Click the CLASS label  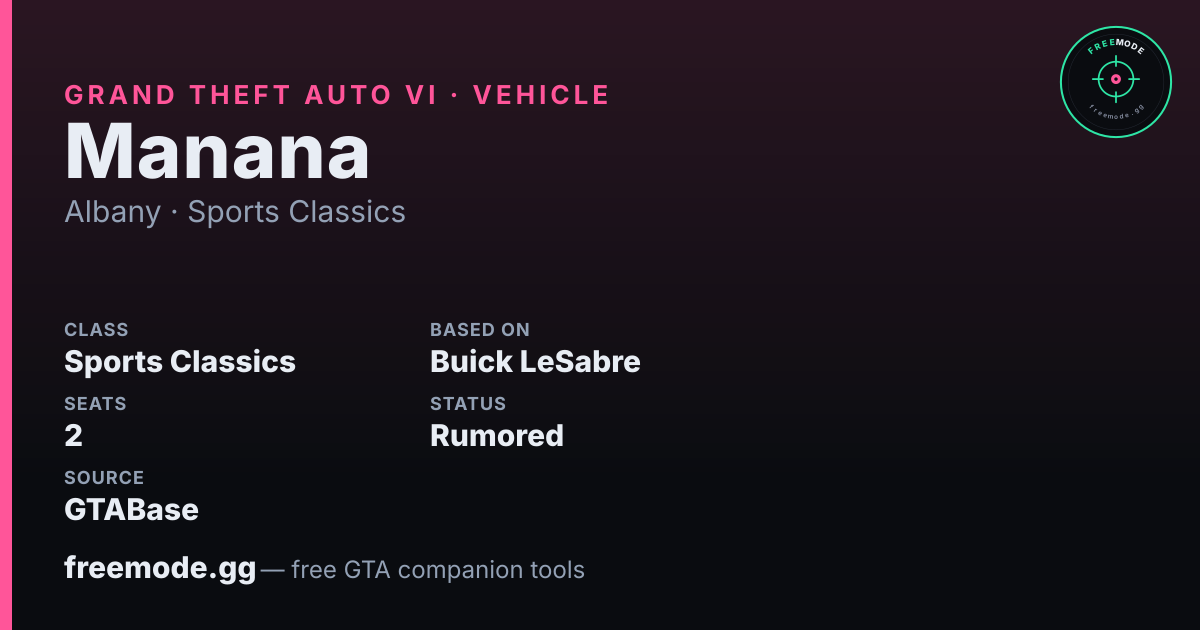tap(96, 330)
